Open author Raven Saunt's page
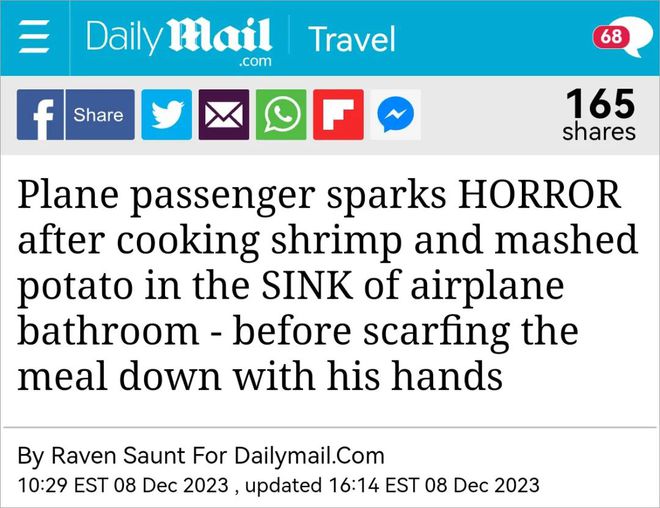660x508 pixels. 118,456
